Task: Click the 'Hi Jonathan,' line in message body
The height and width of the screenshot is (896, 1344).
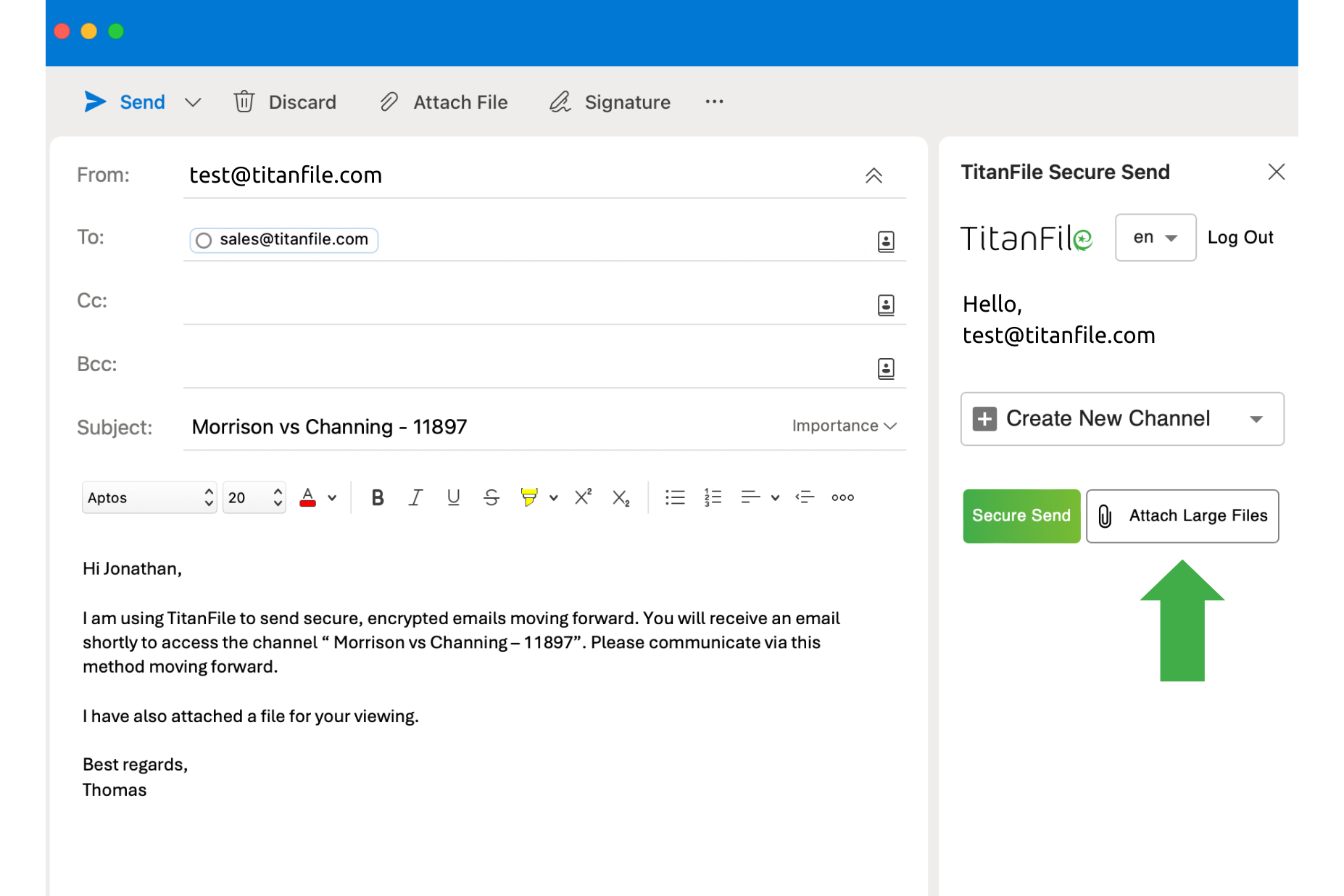Action: point(132,569)
